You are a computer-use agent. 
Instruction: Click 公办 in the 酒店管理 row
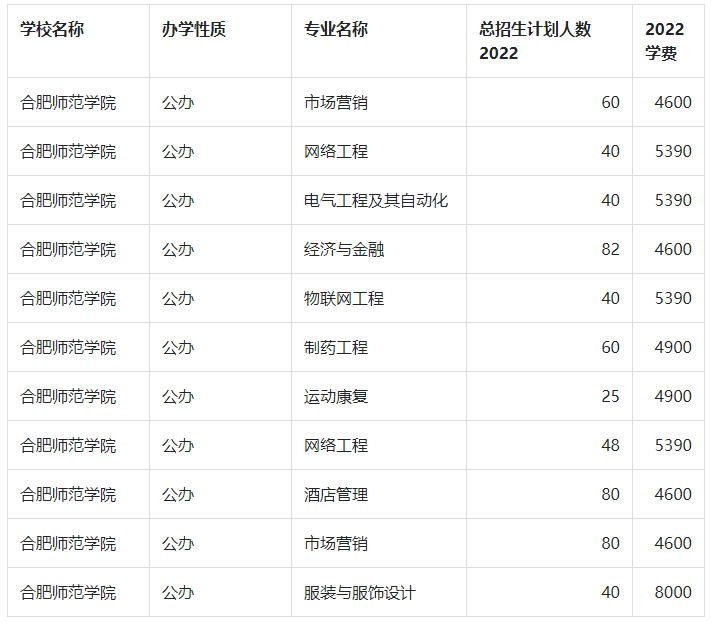pyautogui.click(x=178, y=494)
